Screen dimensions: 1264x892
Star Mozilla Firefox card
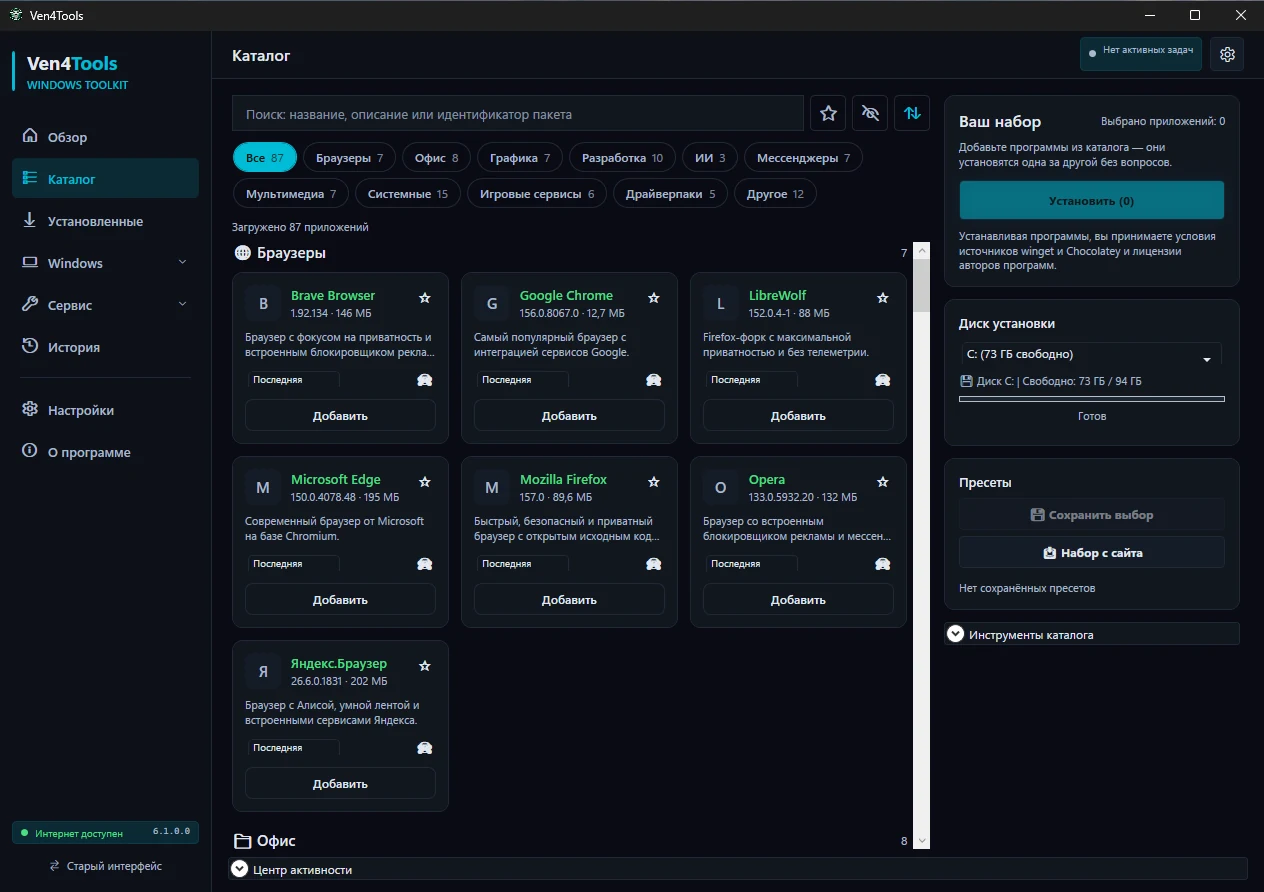pyautogui.click(x=654, y=482)
